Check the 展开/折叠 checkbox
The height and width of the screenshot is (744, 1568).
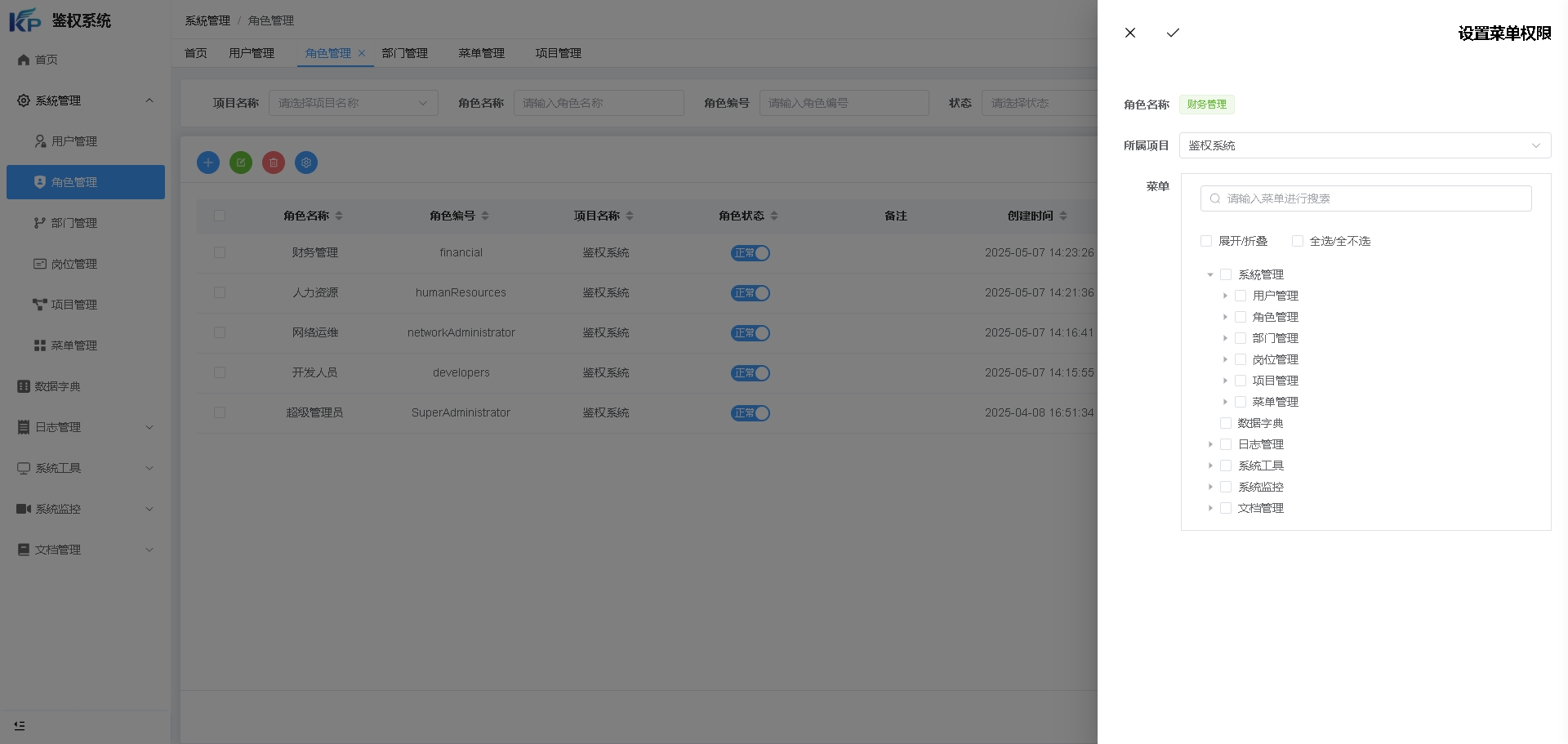pos(1206,241)
